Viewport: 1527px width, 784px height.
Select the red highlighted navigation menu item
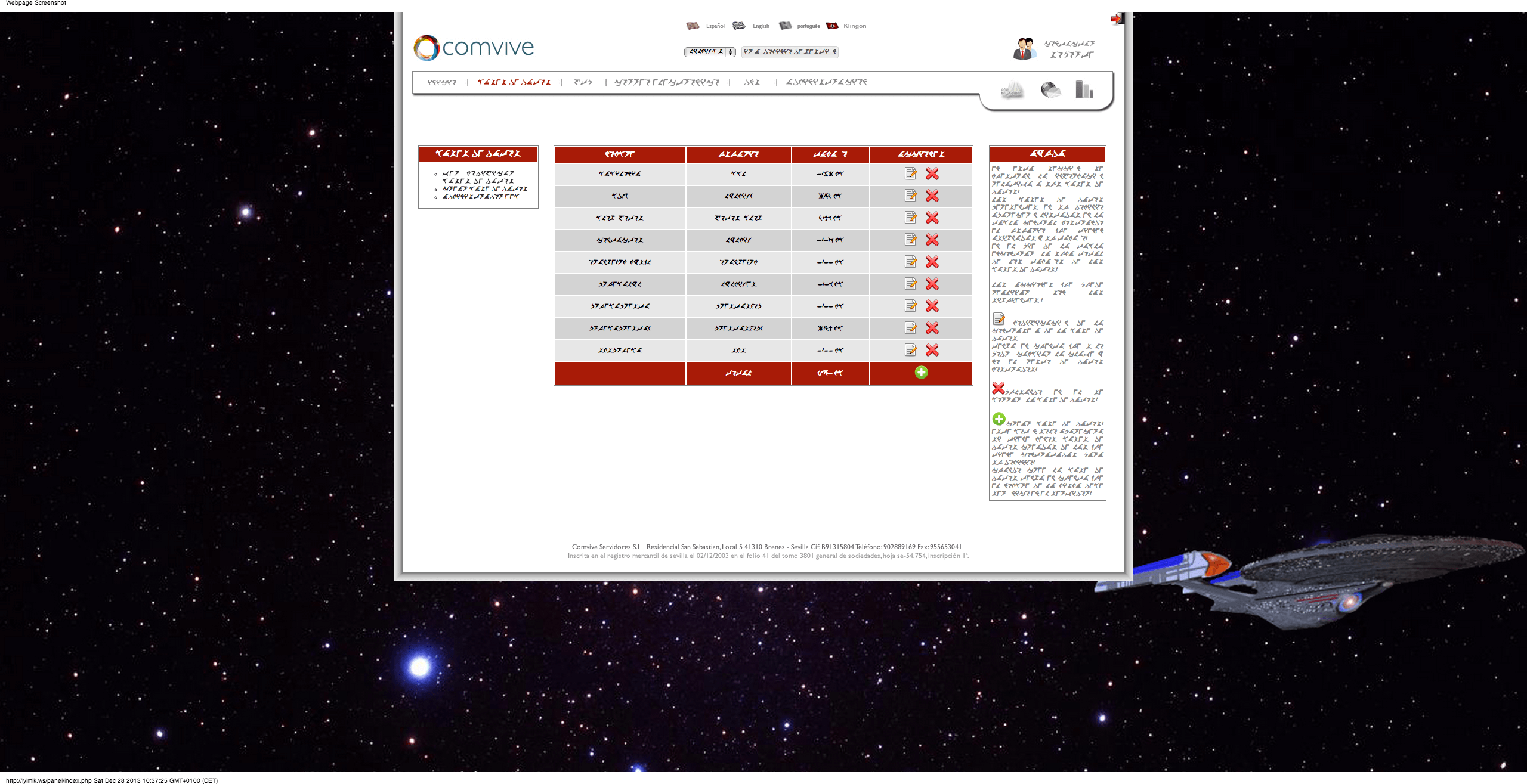(514, 82)
